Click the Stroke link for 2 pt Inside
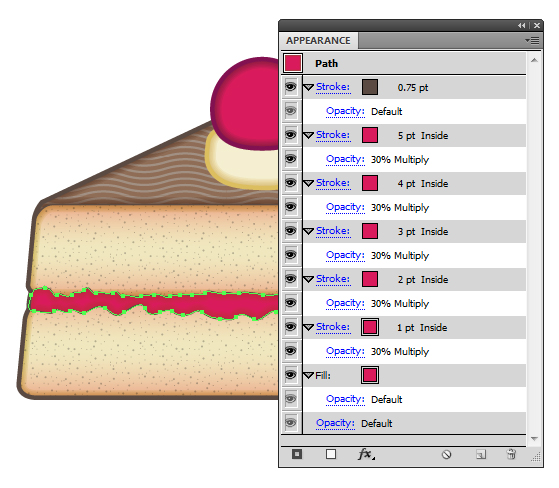559x488 pixels. pyautogui.click(x=333, y=279)
